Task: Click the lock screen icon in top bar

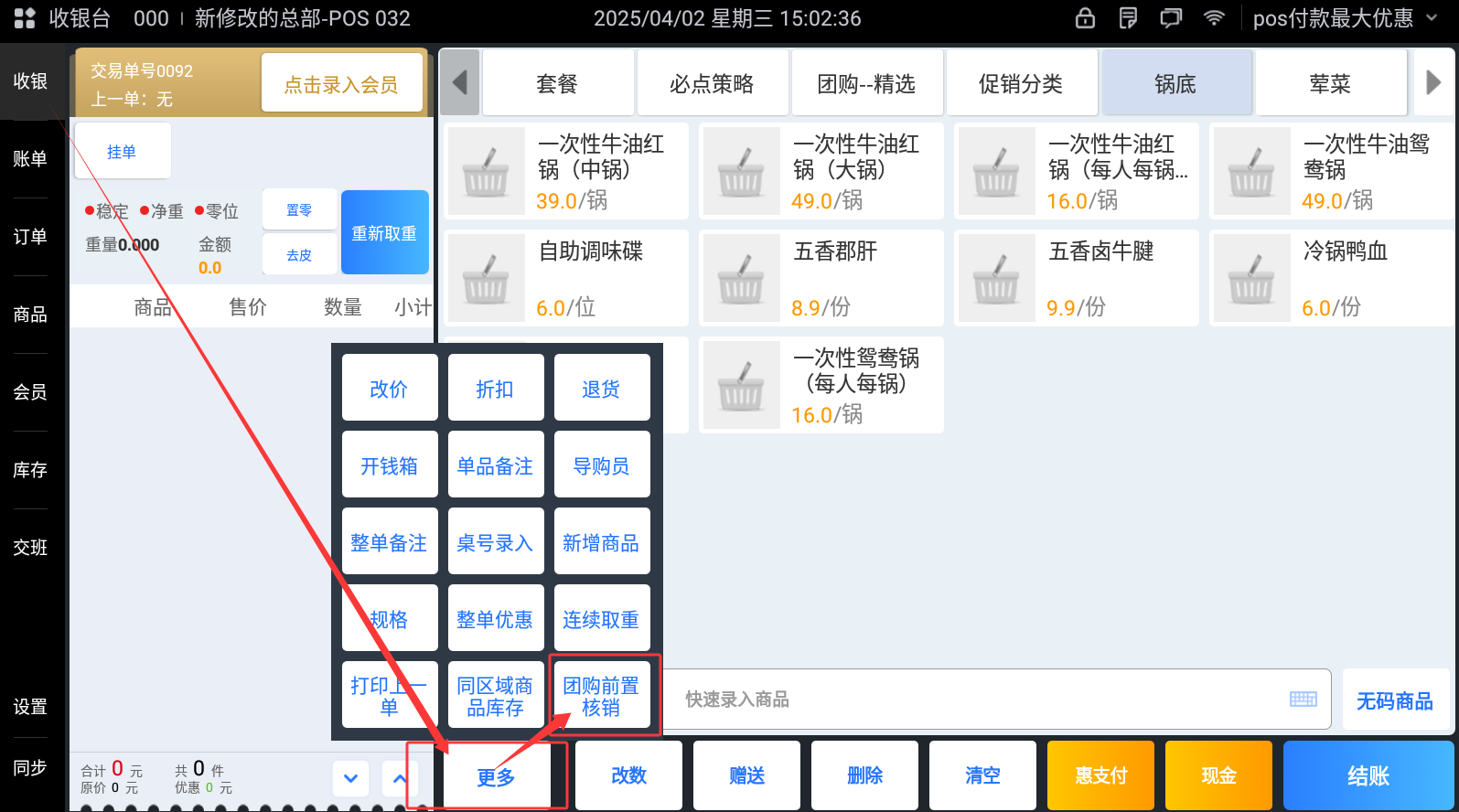Action: pyautogui.click(x=1085, y=18)
